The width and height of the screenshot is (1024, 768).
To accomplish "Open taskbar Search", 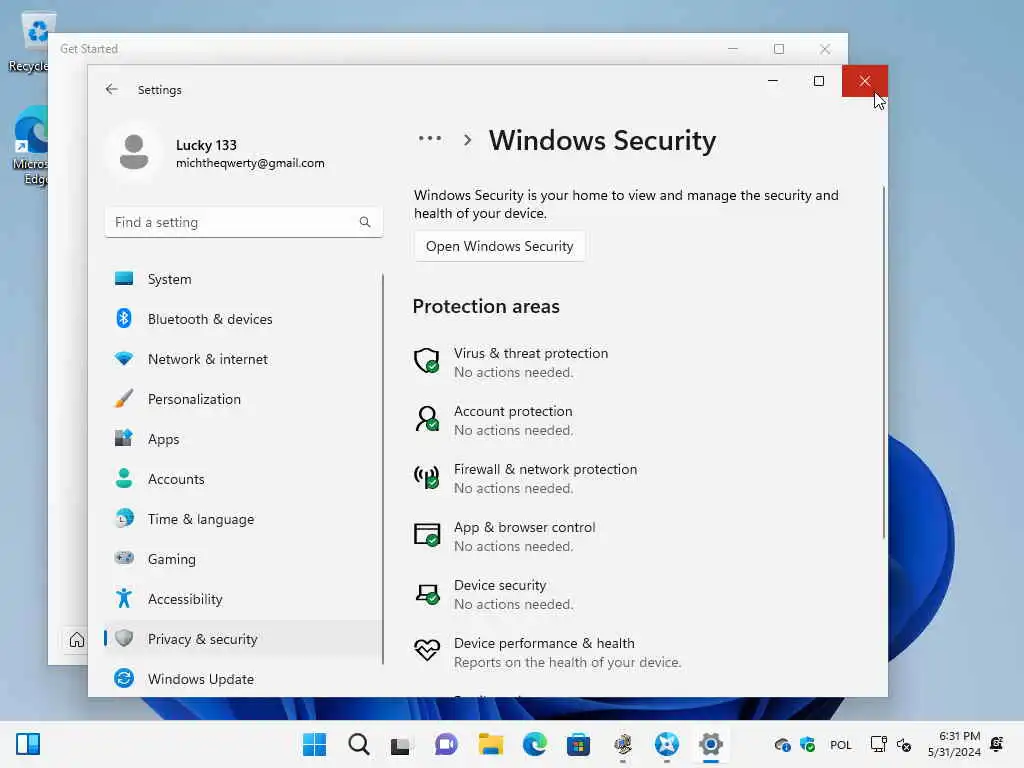I will [x=359, y=744].
